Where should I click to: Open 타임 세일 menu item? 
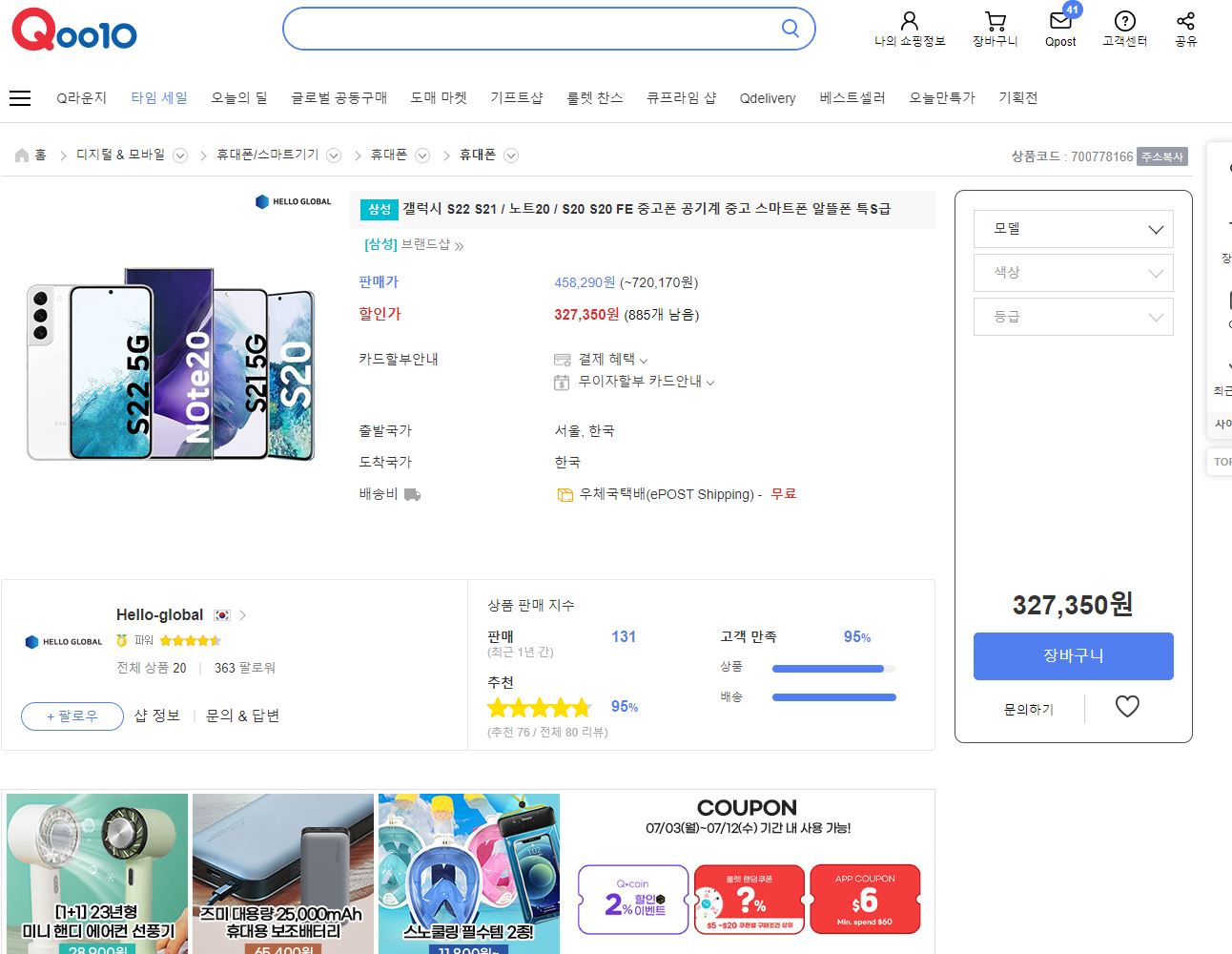point(159,98)
